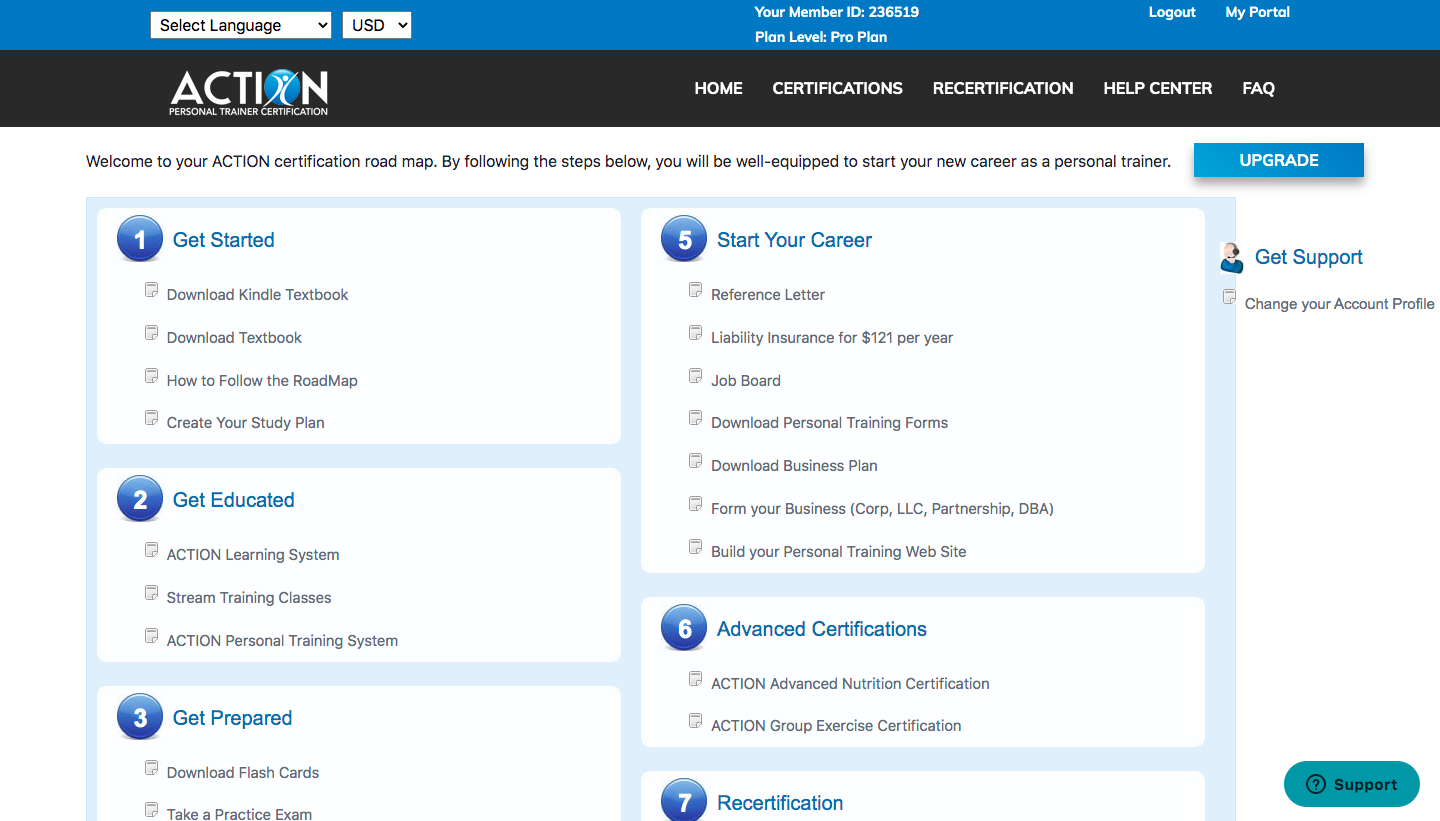Click the number 2 Get Educated badge
Viewport: 1440px width, 821px height.
click(140, 500)
